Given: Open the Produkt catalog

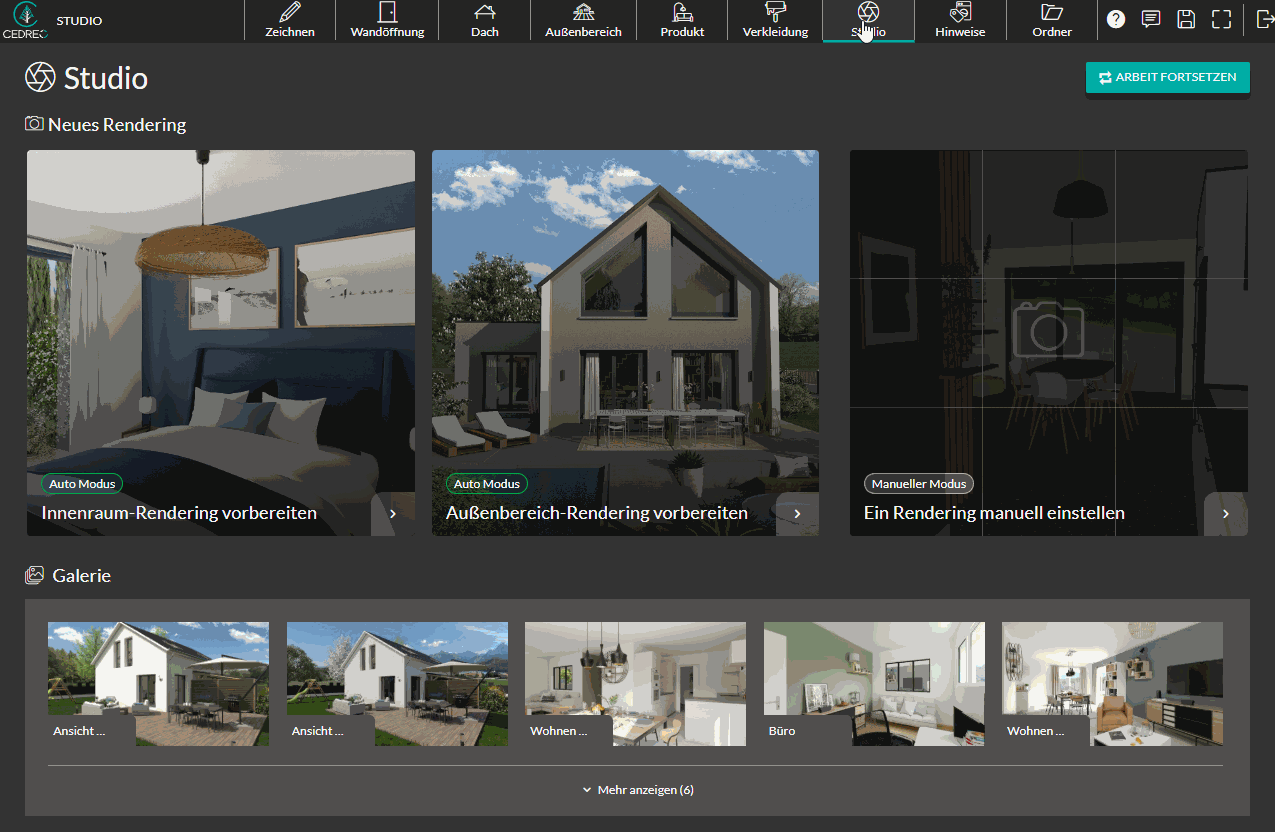Looking at the screenshot, I should (682, 21).
